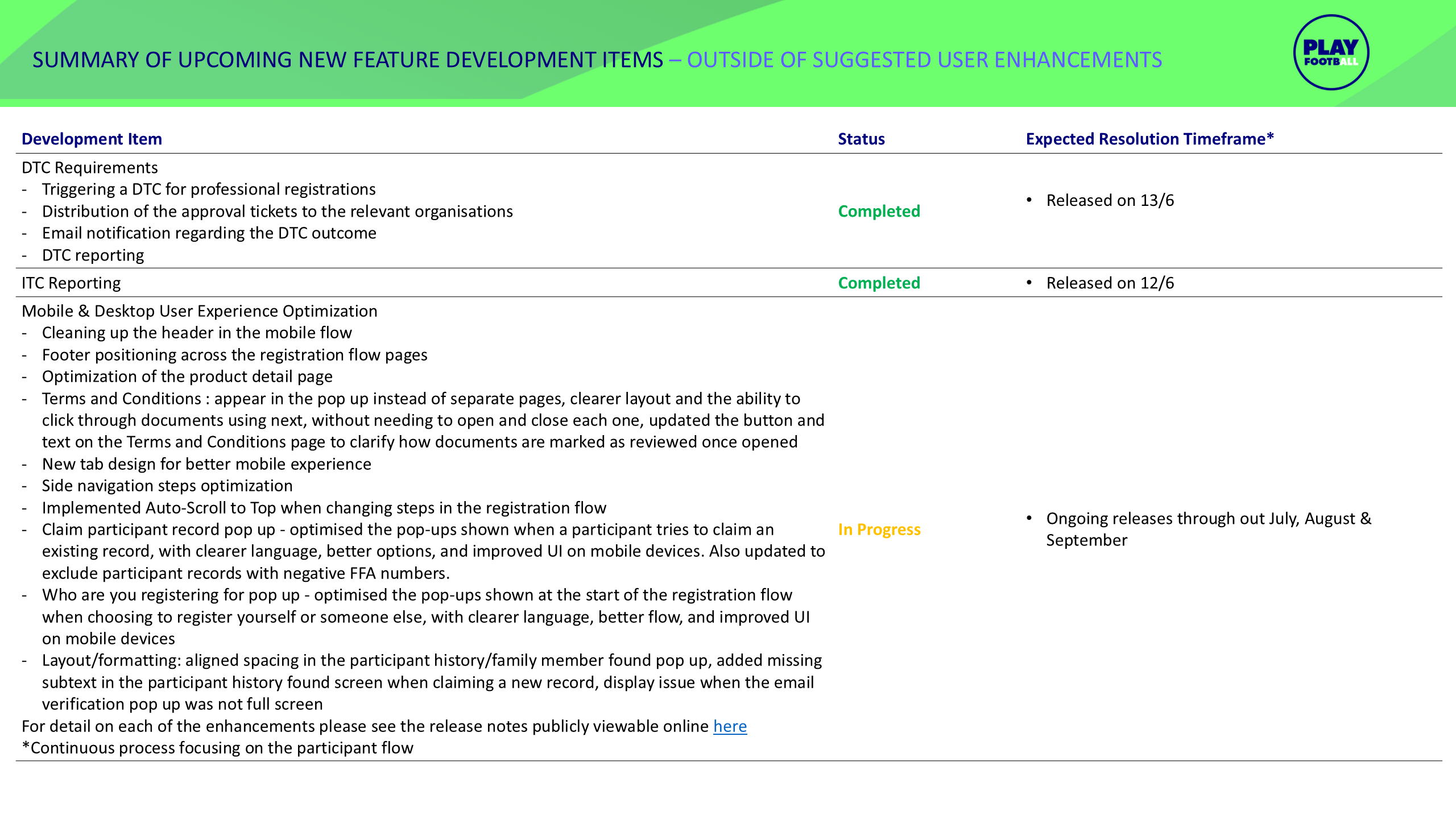Click 'New tab design for better mobile' item
The height and width of the screenshot is (819, 1456).
tap(206, 464)
